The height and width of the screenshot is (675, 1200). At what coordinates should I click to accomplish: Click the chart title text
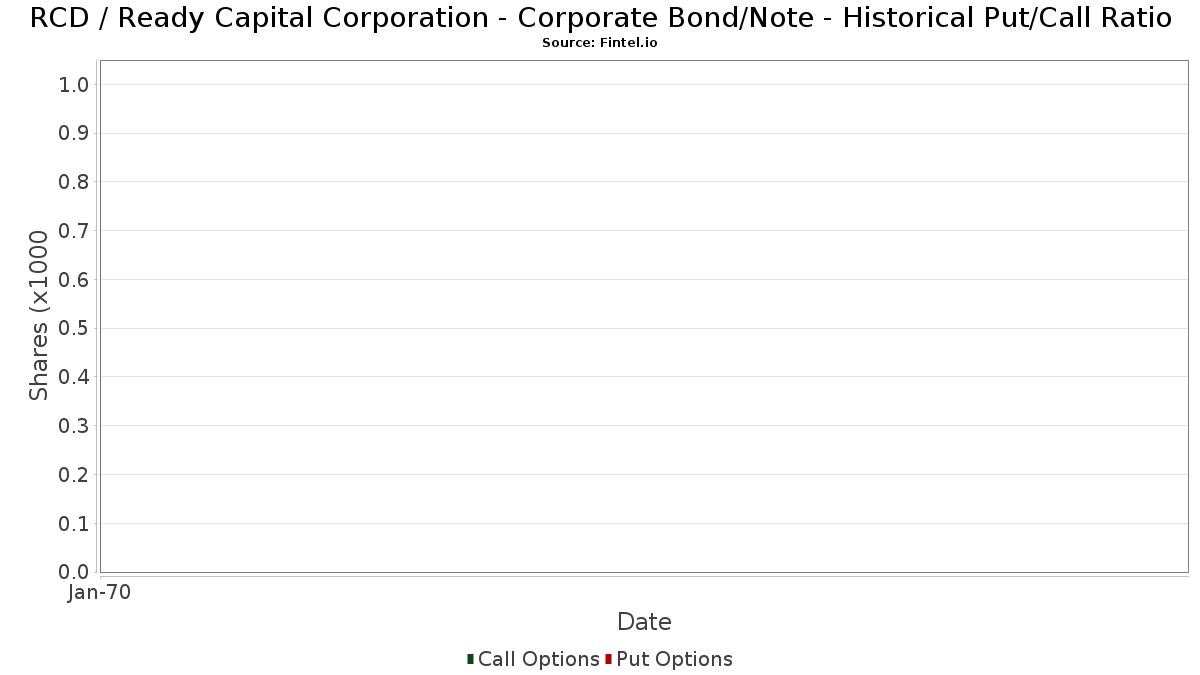click(600, 18)
